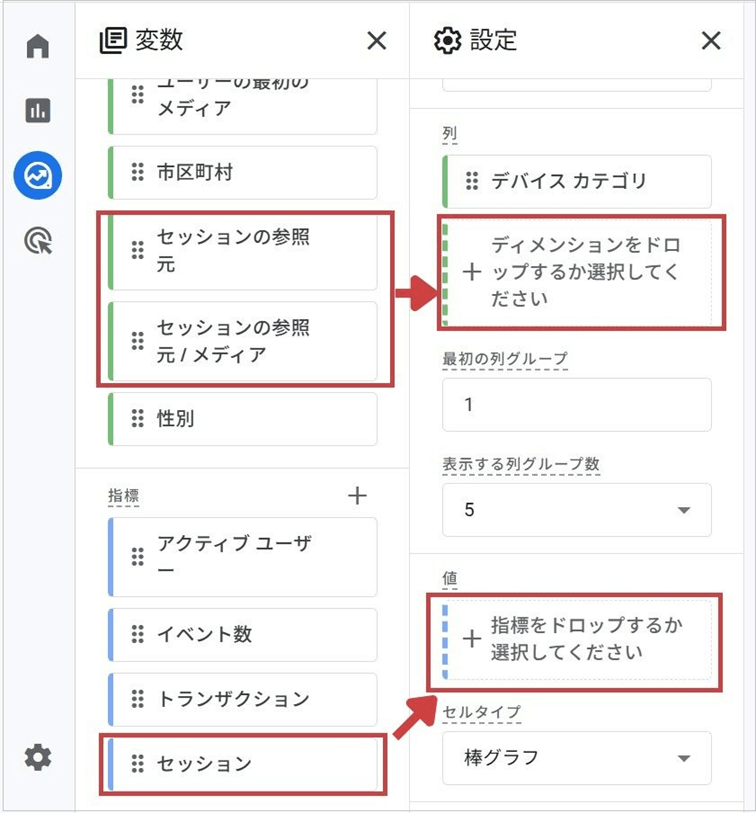Screen dimensions: 756x813
Task: Grab the drag handle of トランザクション
Action: tap(137, 698)
